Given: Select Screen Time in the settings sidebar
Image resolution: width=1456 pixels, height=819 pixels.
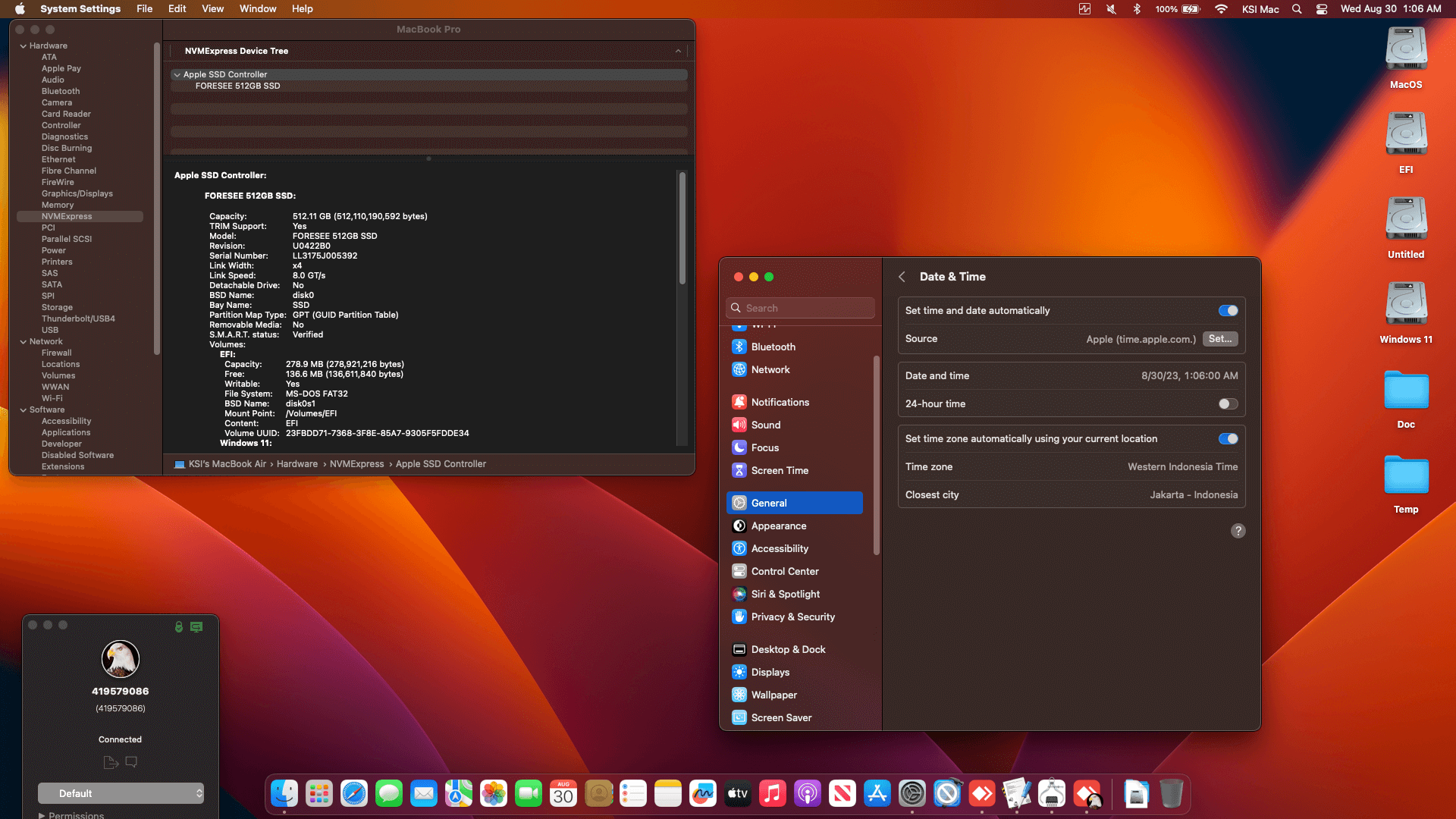Looking at the screenshot, I should click(x=779, y=470).
